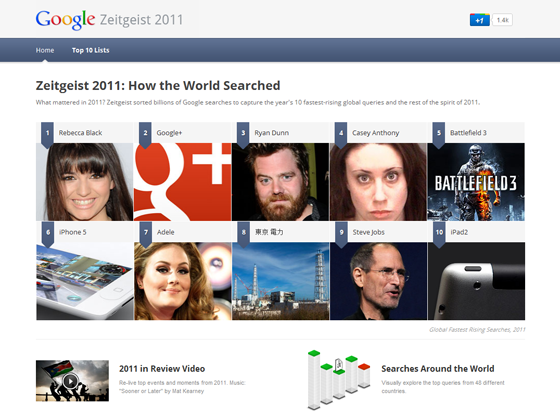This screenshot has width=560, height=418.
Task: Click the Google logo
Action: pyautogui.click(x=65, y=20)
